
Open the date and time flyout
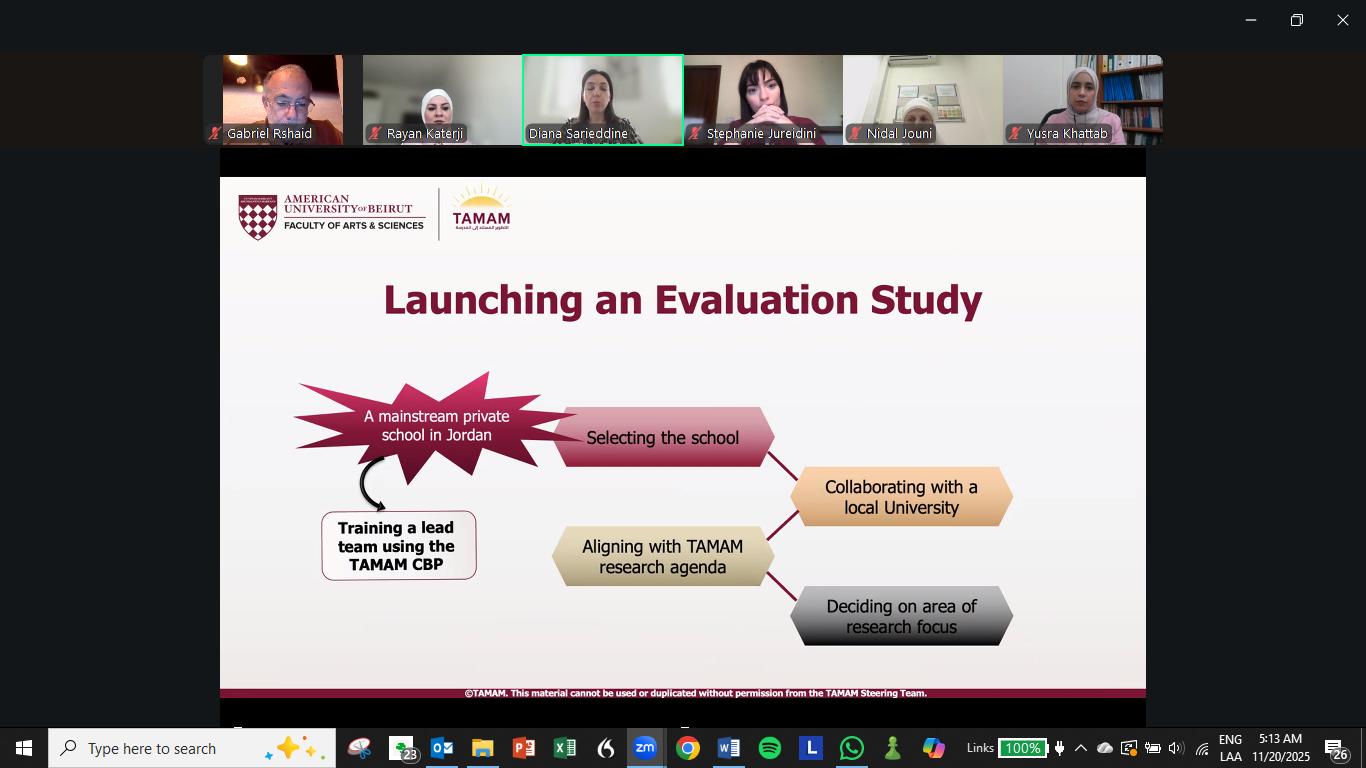tap(1280, 748)
